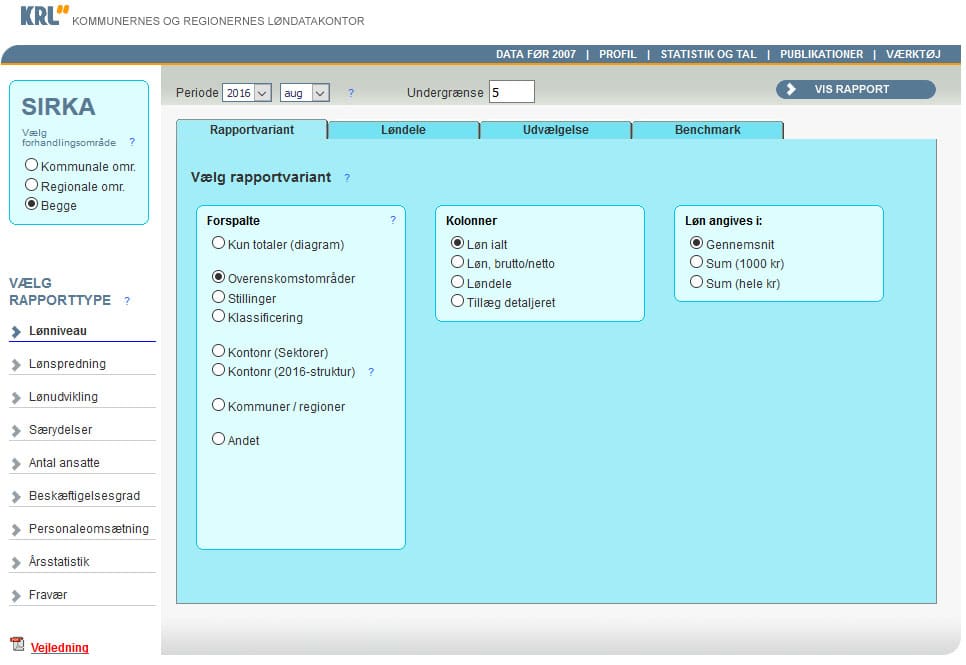Open the Lønspredning report type

(x=67, y=364)
